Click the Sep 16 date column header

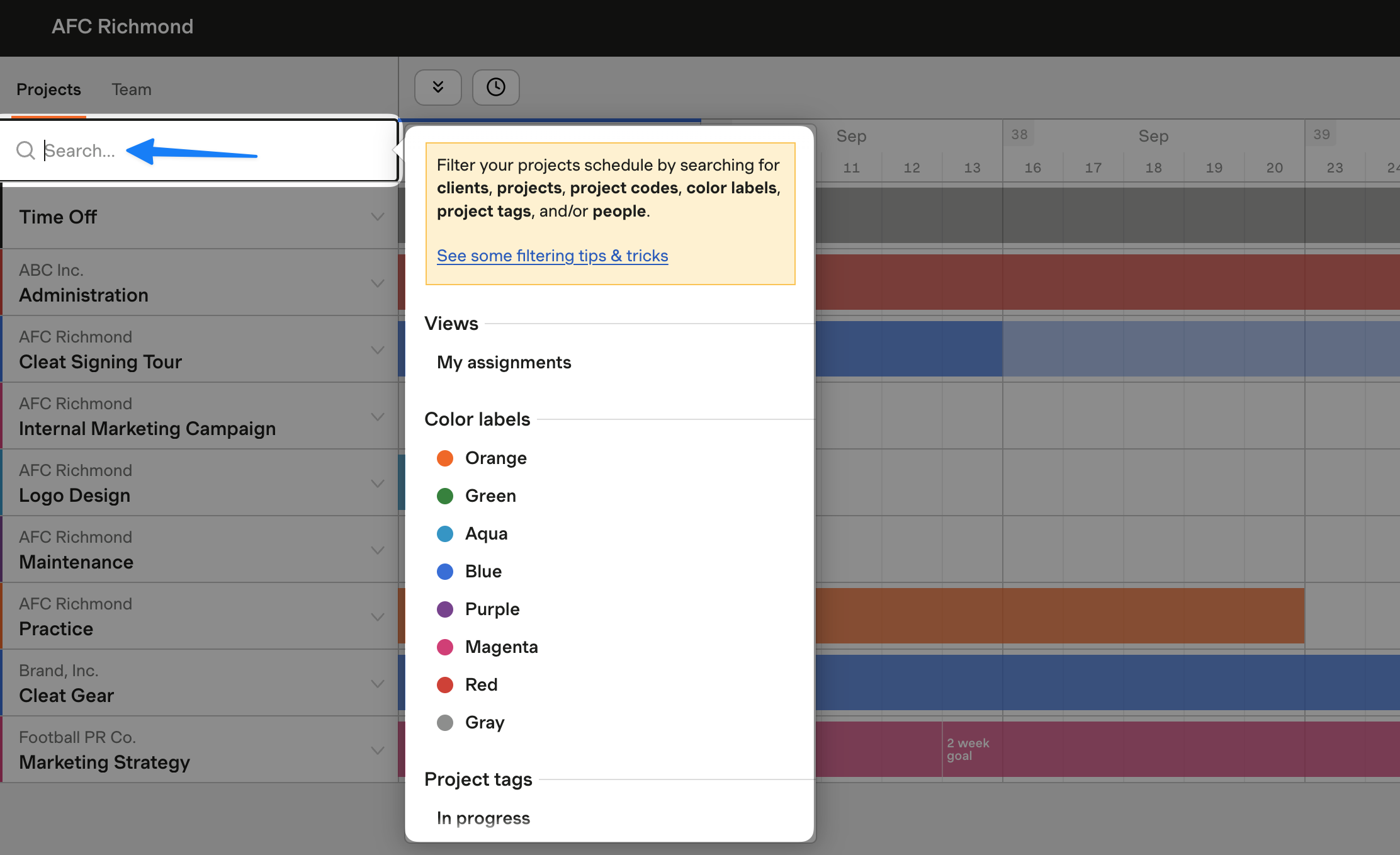(1033, 167)
